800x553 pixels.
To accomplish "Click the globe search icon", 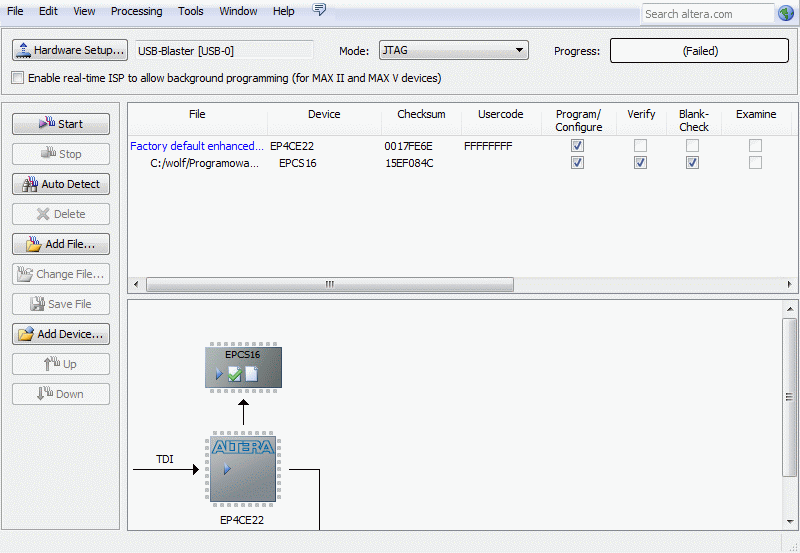I will (x=785, y=13).
